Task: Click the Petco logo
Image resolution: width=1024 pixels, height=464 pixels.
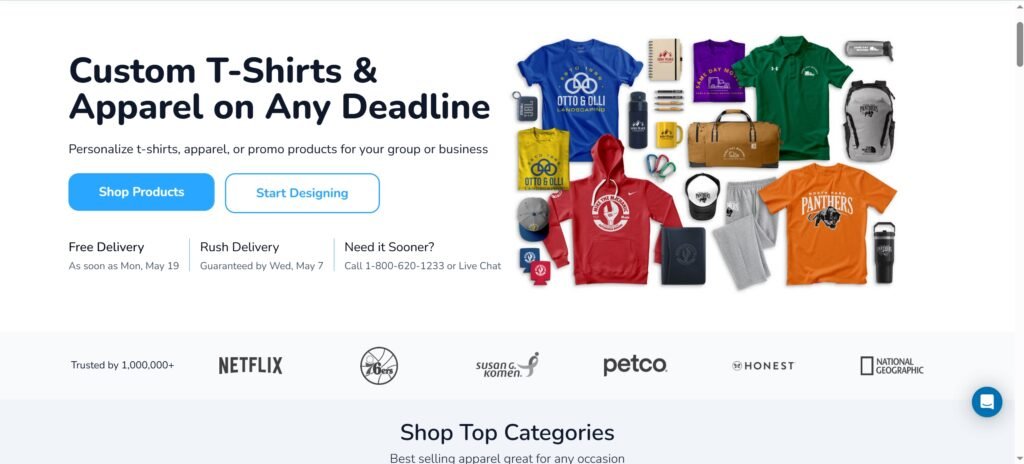Action: pyautogui.click(x=635, y=365)
